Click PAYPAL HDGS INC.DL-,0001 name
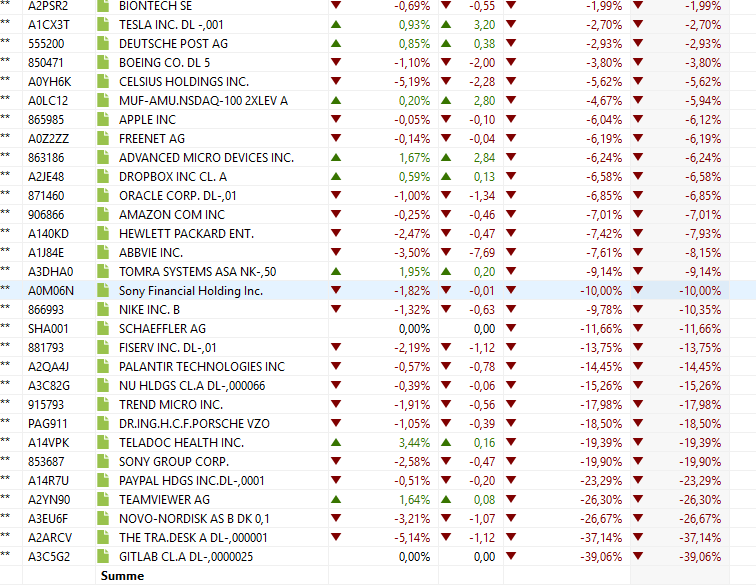The width and height of the screenshot is (756, 585). point(192,481)
